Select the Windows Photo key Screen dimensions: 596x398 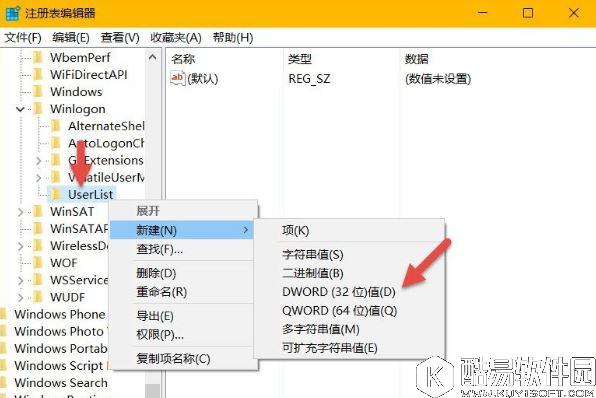point(59,331)
